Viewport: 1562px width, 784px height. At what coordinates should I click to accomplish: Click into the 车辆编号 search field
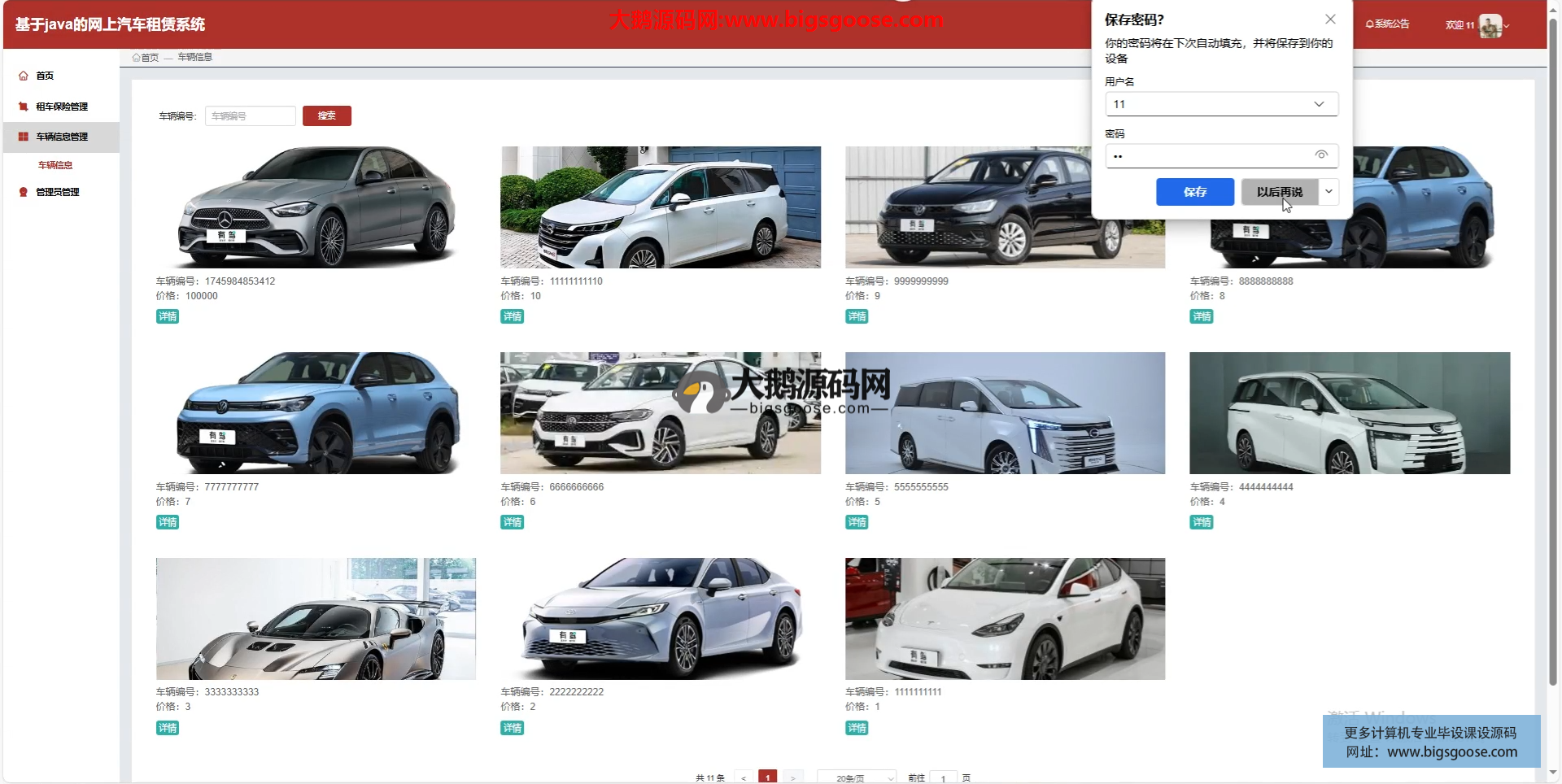pos(250,116)
